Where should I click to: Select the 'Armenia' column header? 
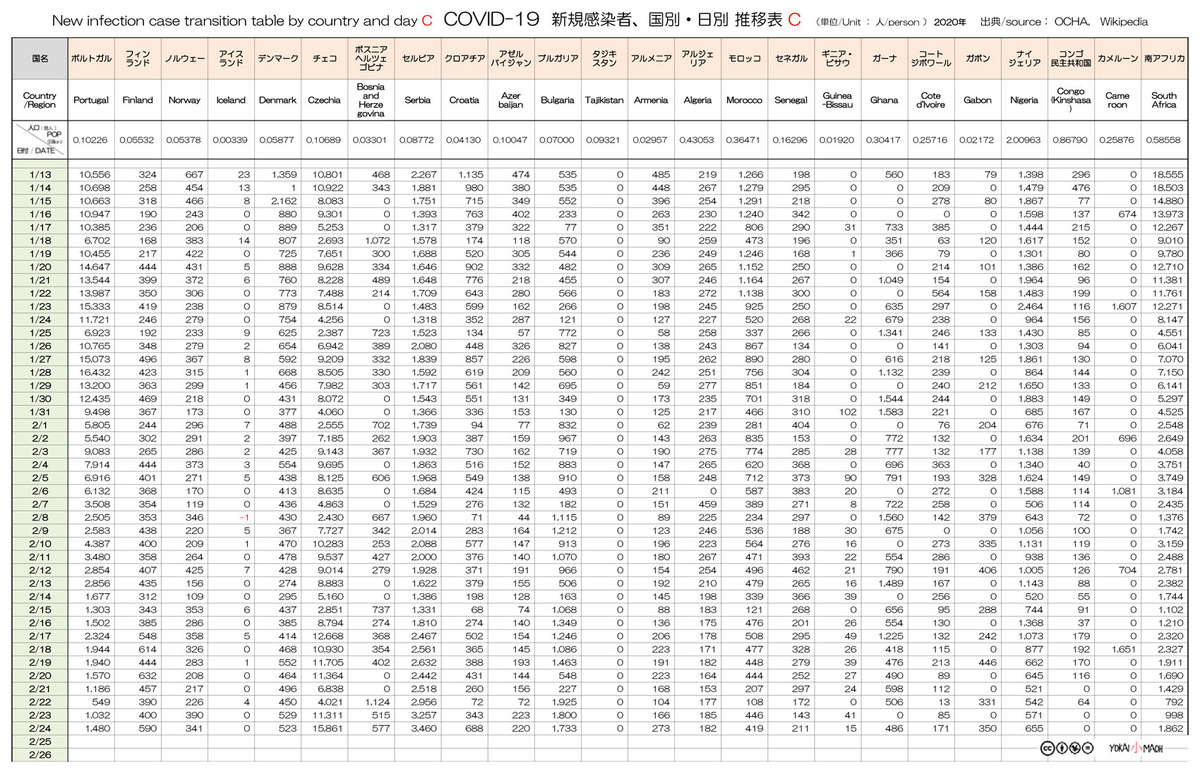(x=651, y=101)
